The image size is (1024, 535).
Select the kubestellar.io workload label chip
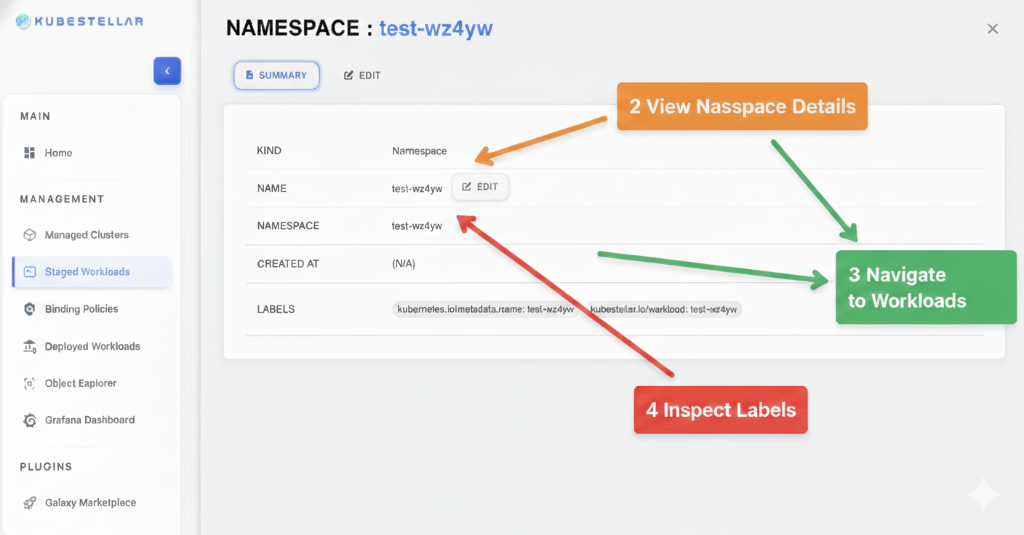[x=665, y=310]
